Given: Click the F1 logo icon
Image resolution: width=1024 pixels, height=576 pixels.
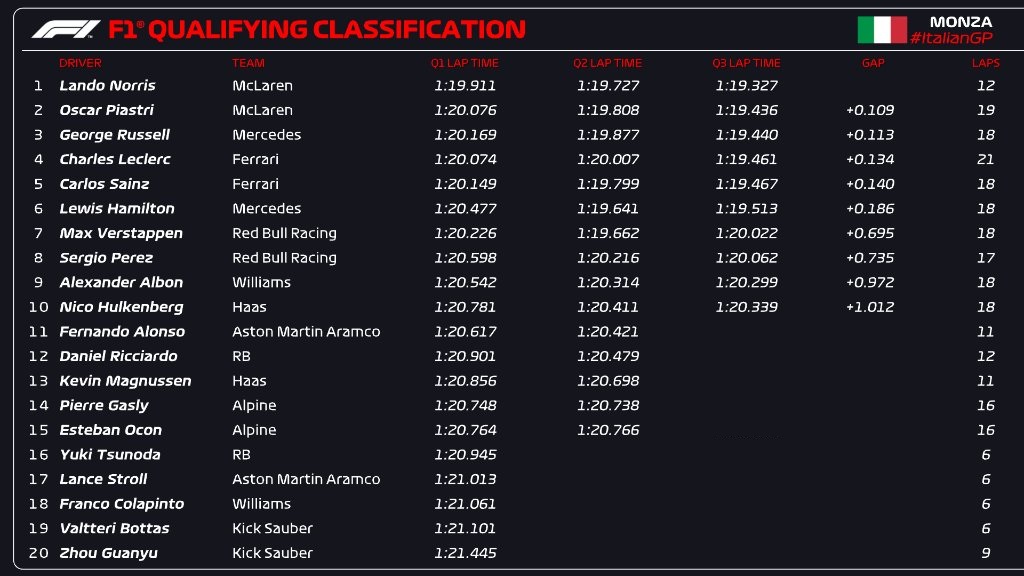Looking at the screenshot, I should pyautogui.click(x=66, y=29).
